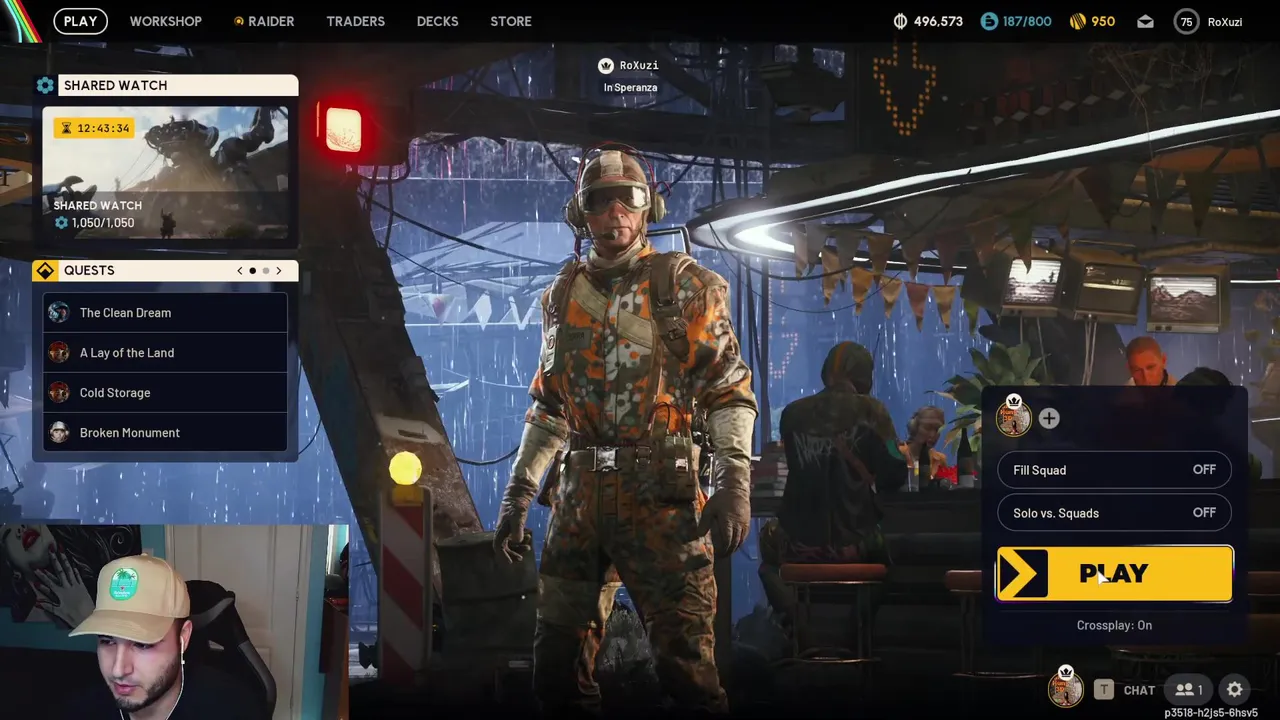Open the Shared Watch gear icon
The width and height of the screenshot is (1280, 720).
pyautogui.click(x=45, y=86)
